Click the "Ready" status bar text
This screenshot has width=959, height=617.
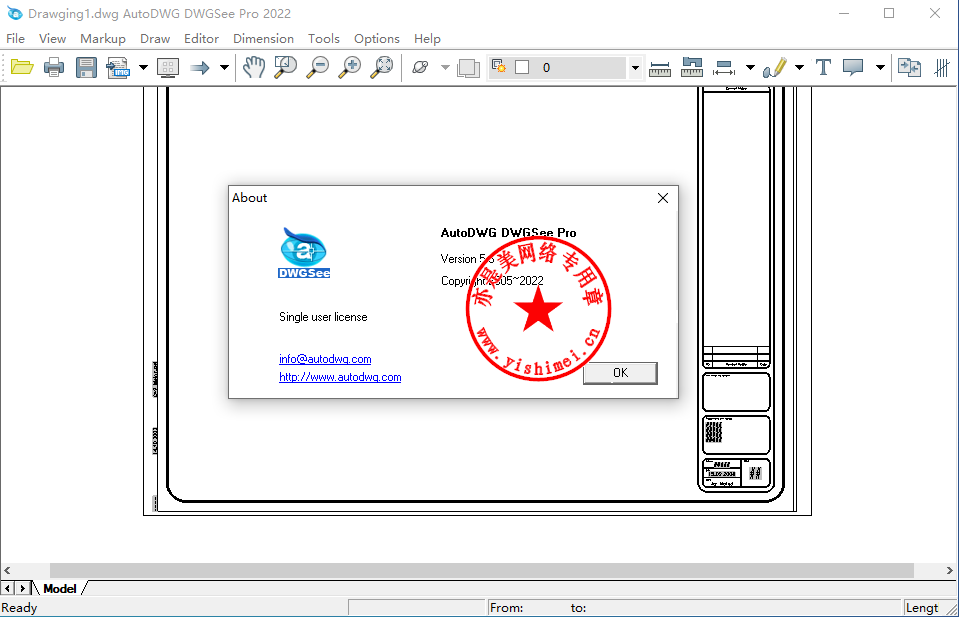[x=19, y=608]
